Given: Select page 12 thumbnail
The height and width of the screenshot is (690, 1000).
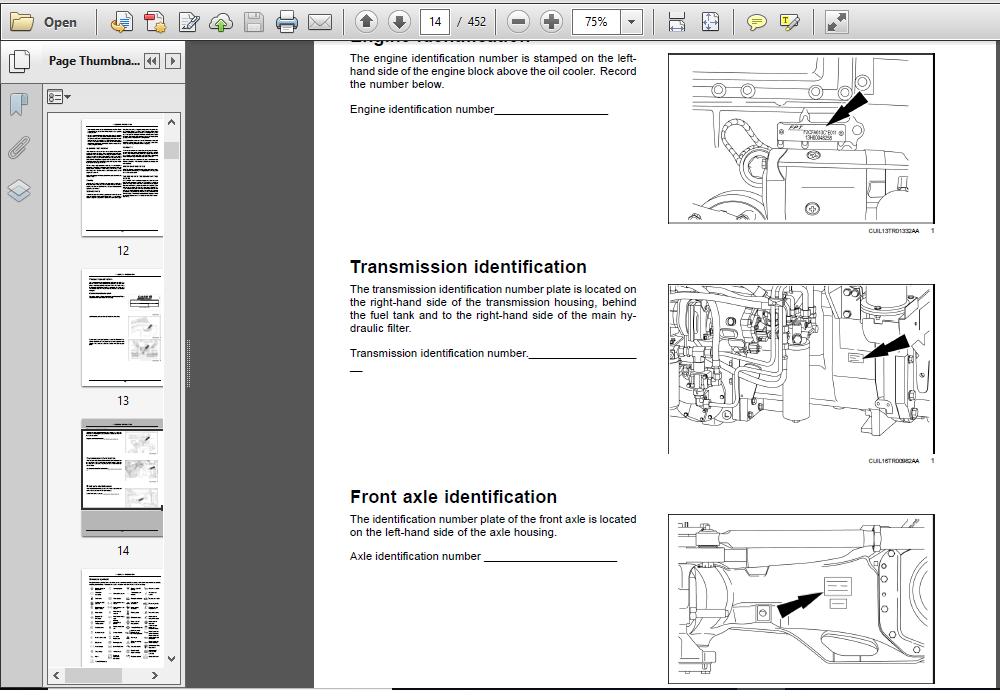Looking at the screenshot, I should coord(122,178).
